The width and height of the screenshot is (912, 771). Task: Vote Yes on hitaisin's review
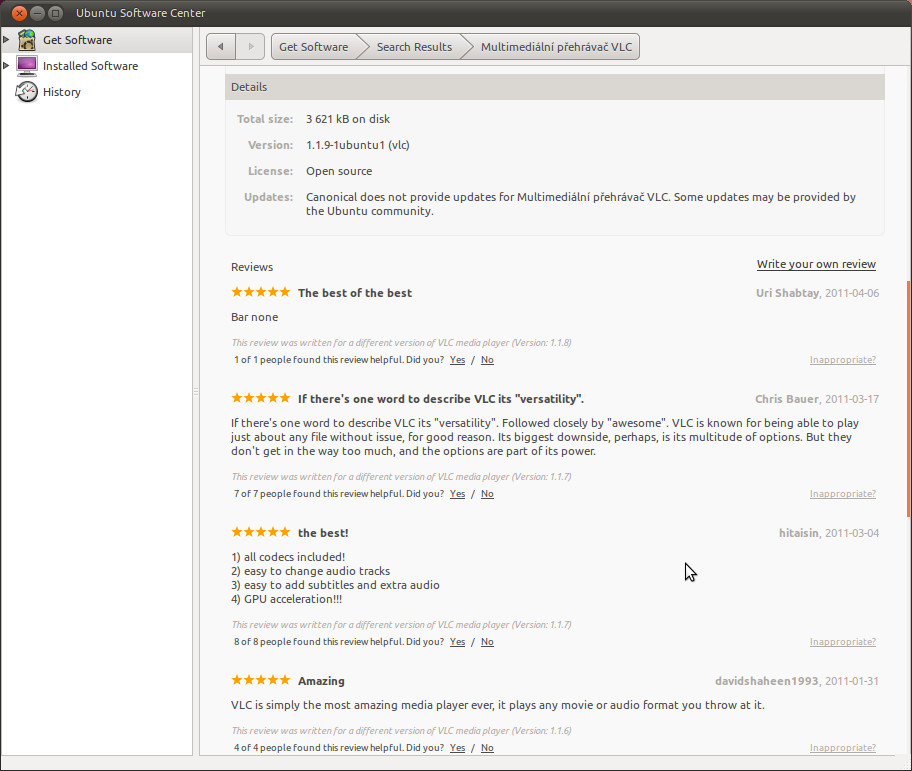pos(457,642)
